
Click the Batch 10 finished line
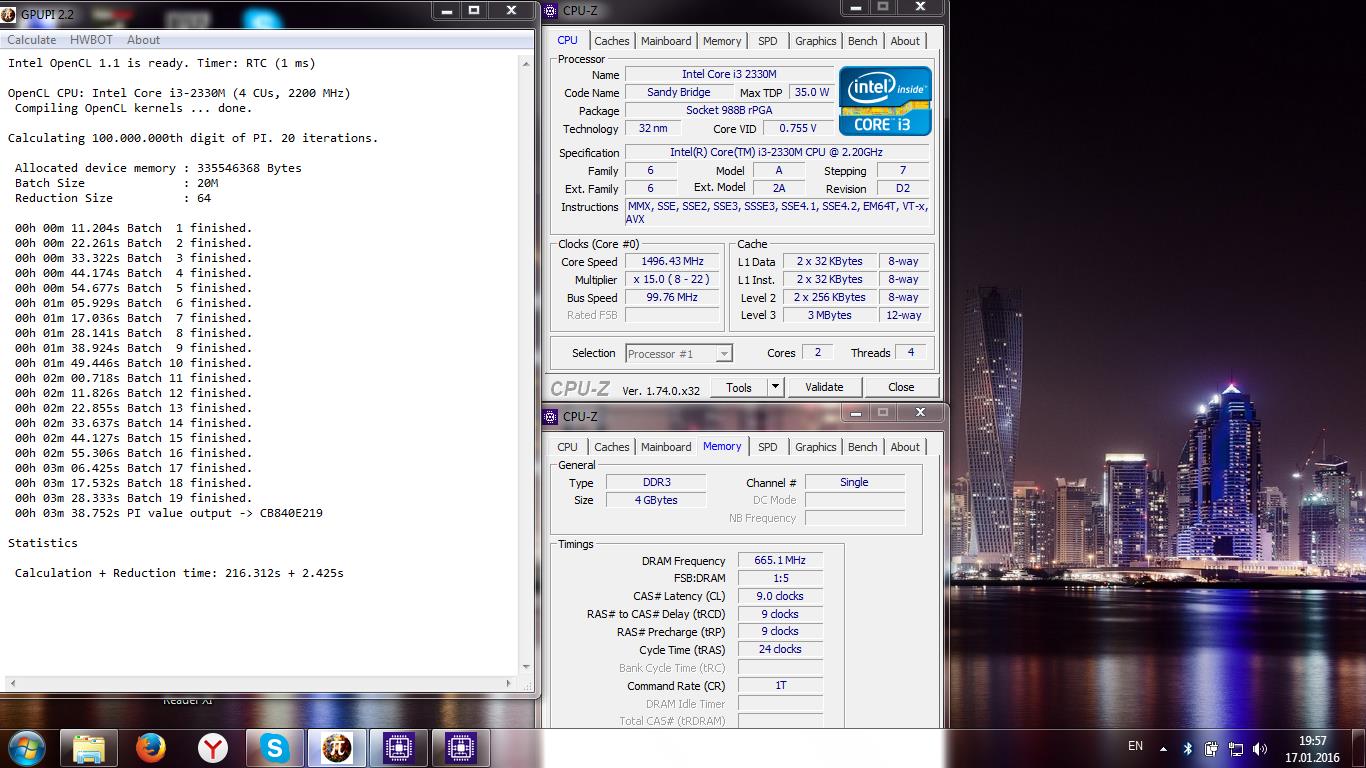(x=133, y=363)
